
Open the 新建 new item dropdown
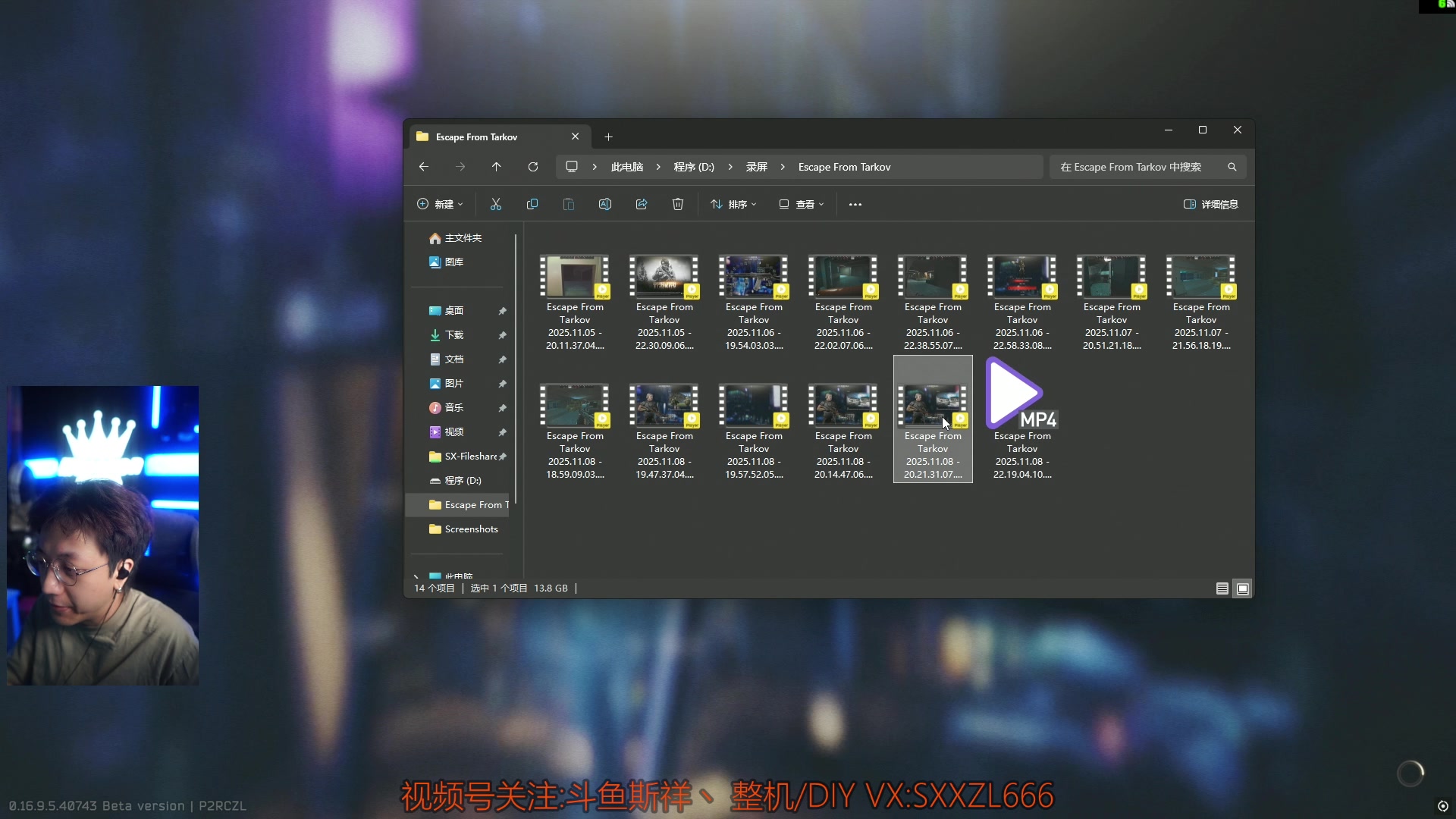440,204
